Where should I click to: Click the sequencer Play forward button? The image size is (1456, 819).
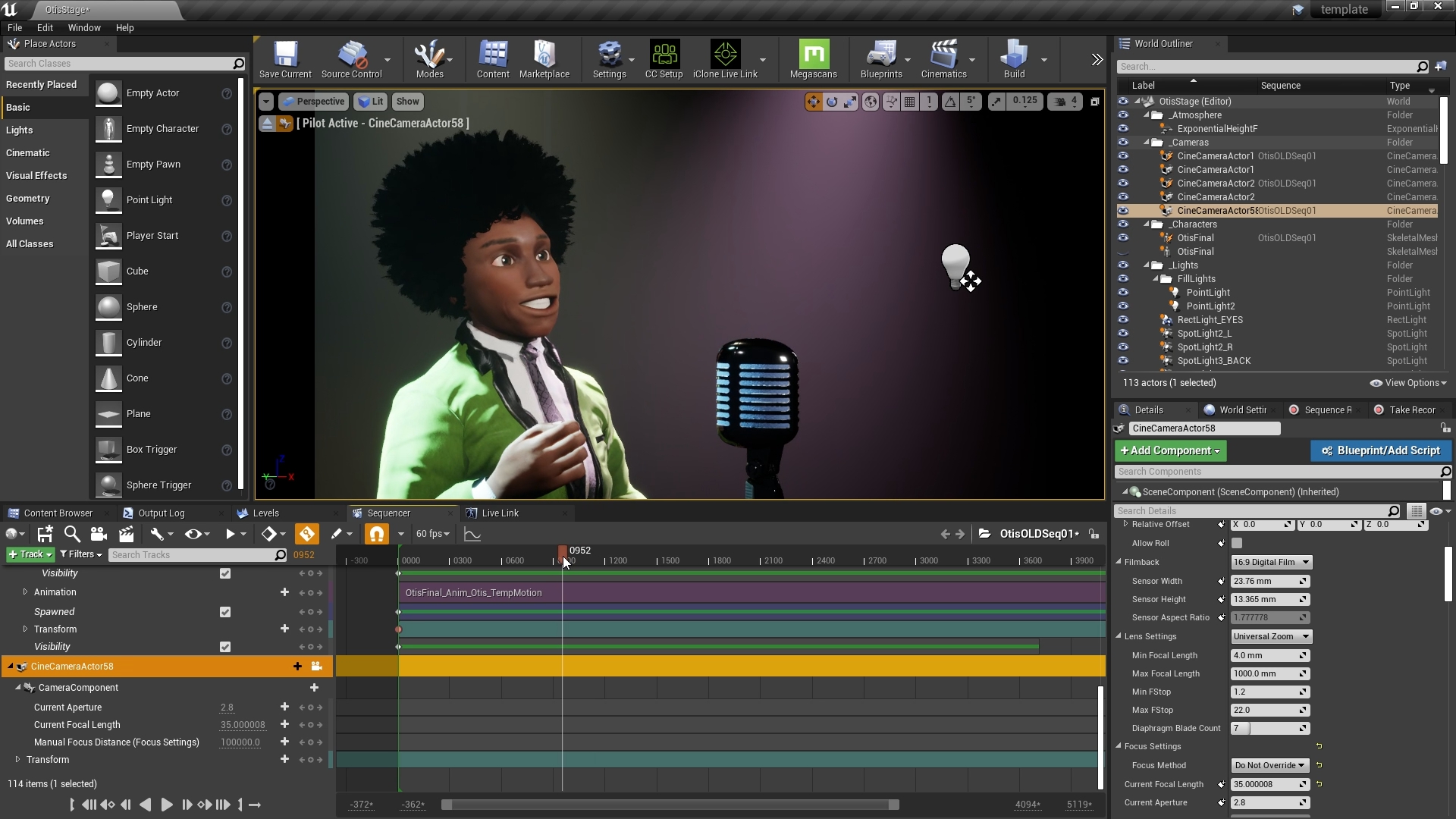point(167,805)
